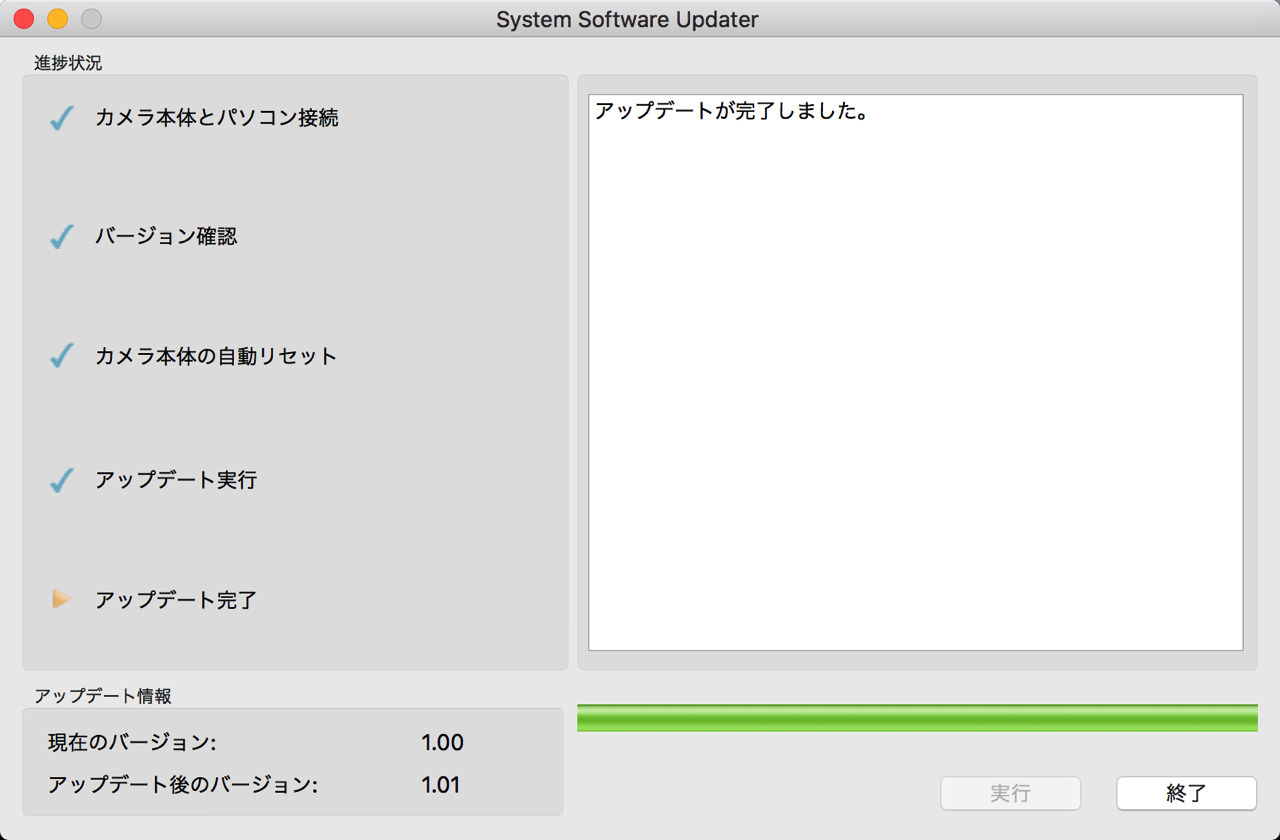Image resolution: width=1280 pixels, height=840 pixels.
Task: Click checkmark beside アップデート実行
Action: tap(62, 480)
